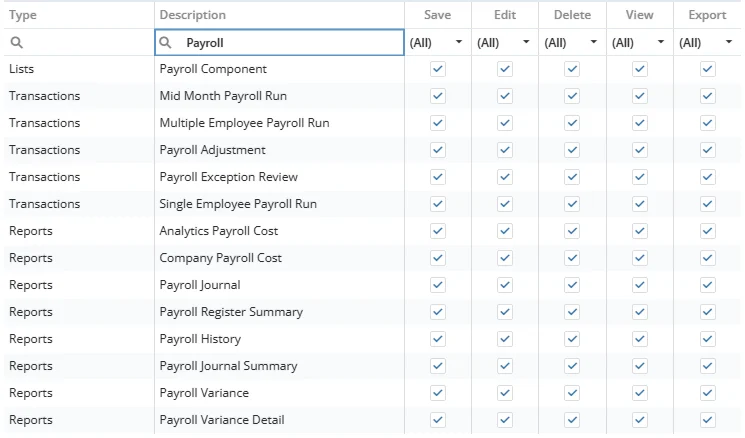Click the search icon in the Description filter
This screenshot has width=745, height=438.
[x=165, y=42]
